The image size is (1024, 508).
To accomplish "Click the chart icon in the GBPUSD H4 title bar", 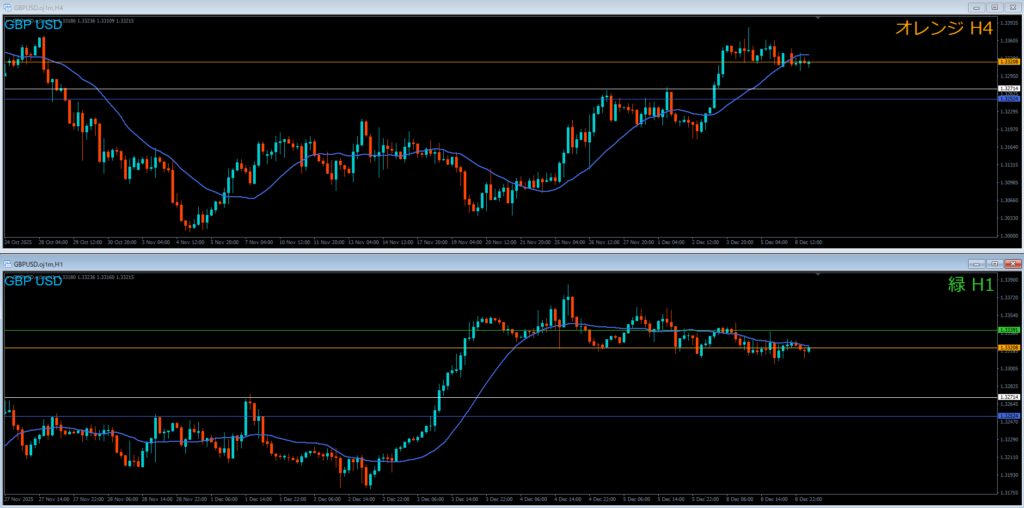I will pyautogui.click(x=8, y=7).
